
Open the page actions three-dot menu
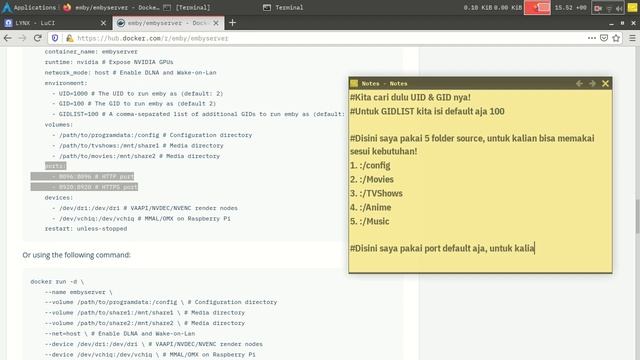point(591,38)
